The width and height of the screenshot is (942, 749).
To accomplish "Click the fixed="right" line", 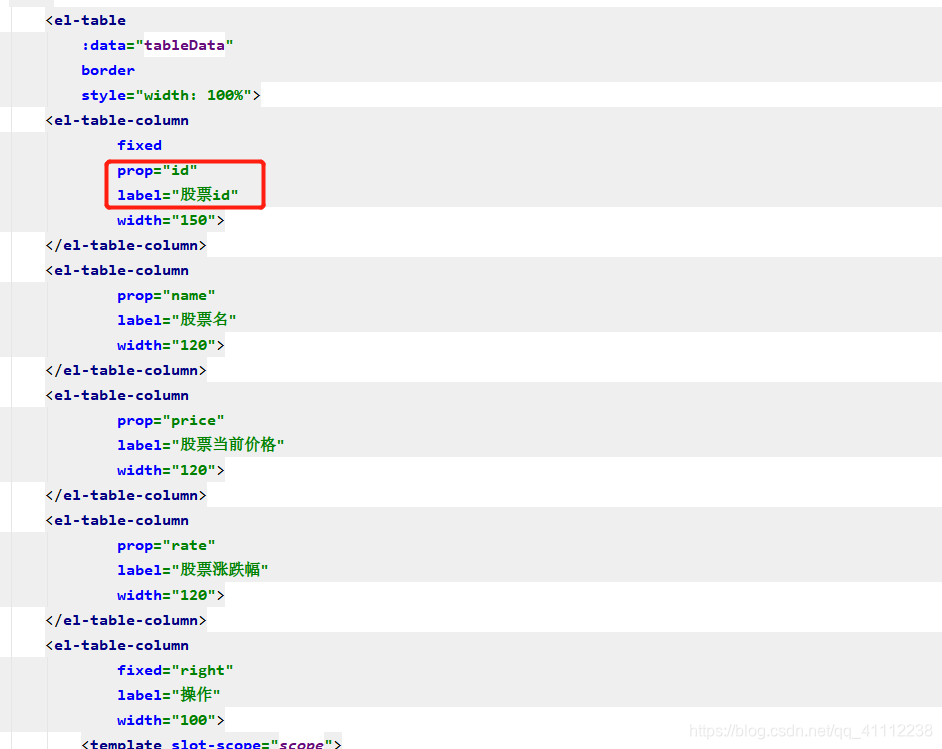I will 175,670.
